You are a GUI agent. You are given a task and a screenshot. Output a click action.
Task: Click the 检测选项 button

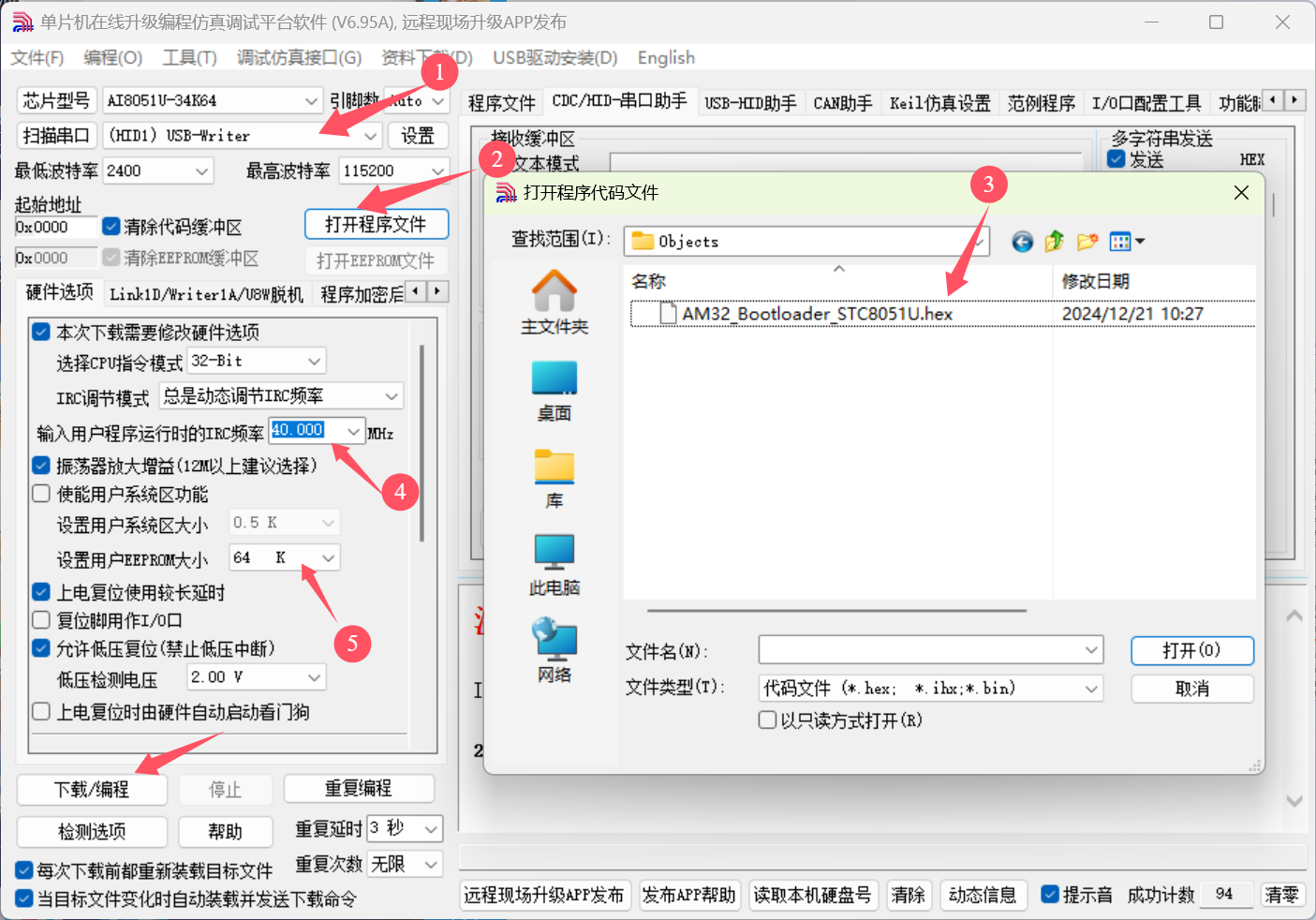pos(92,831)
